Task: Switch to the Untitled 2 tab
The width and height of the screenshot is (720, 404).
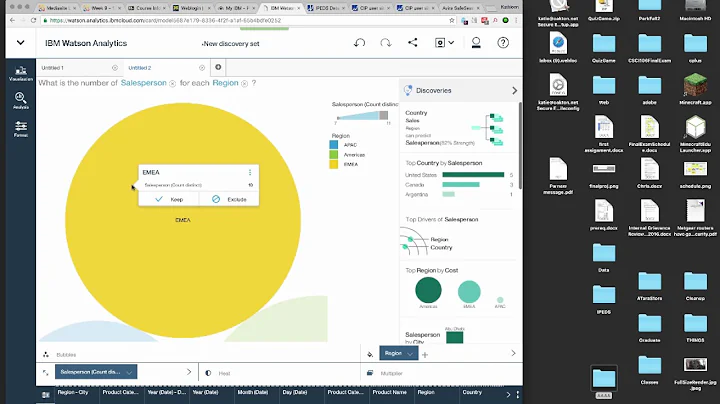Action: (x=140, y=67)
